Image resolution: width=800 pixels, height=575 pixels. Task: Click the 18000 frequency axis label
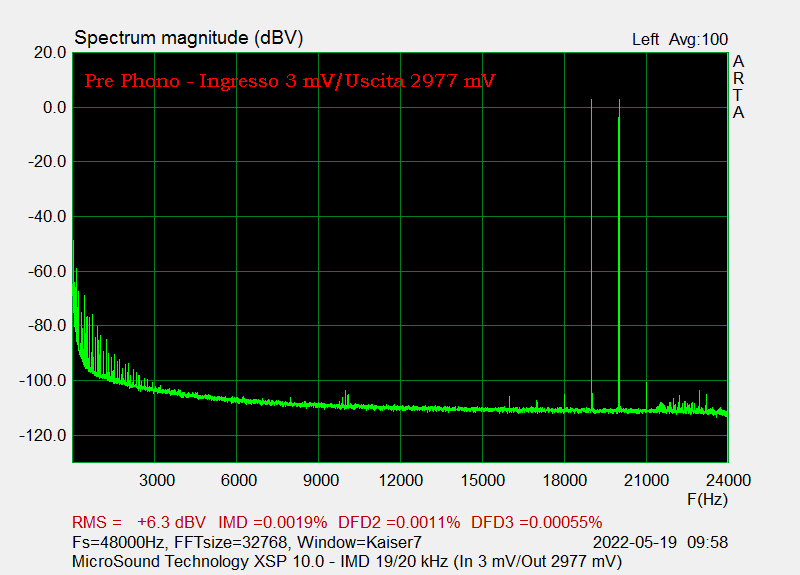coord(565,481)
